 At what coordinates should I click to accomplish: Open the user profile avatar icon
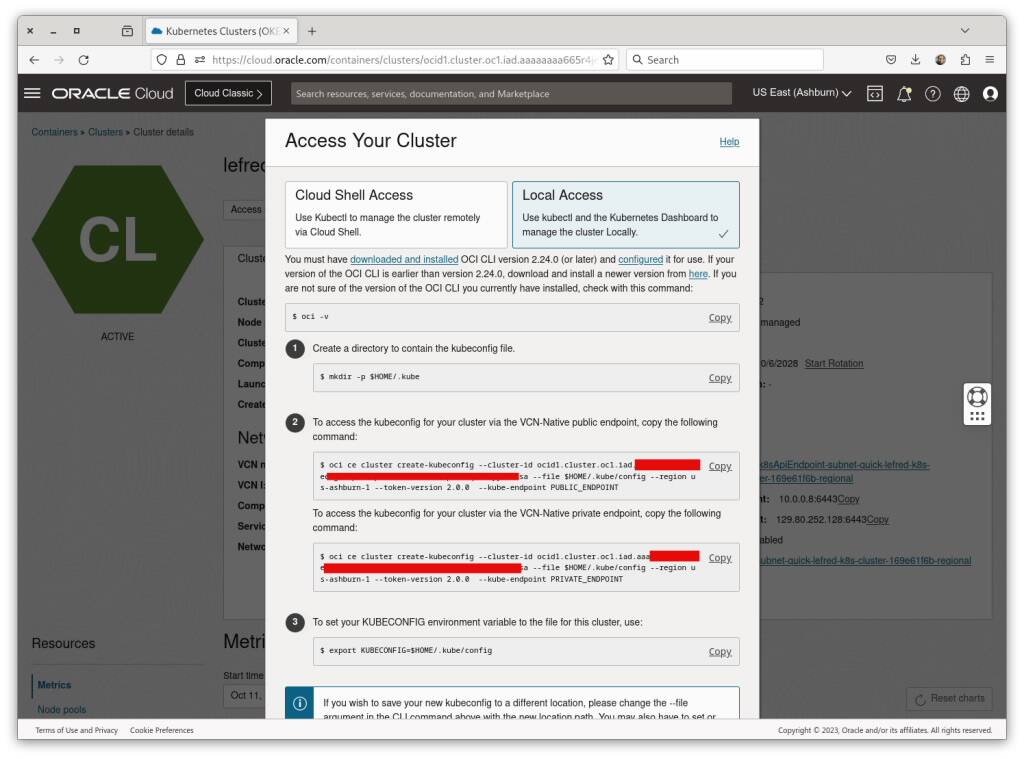tap(990, 94)
